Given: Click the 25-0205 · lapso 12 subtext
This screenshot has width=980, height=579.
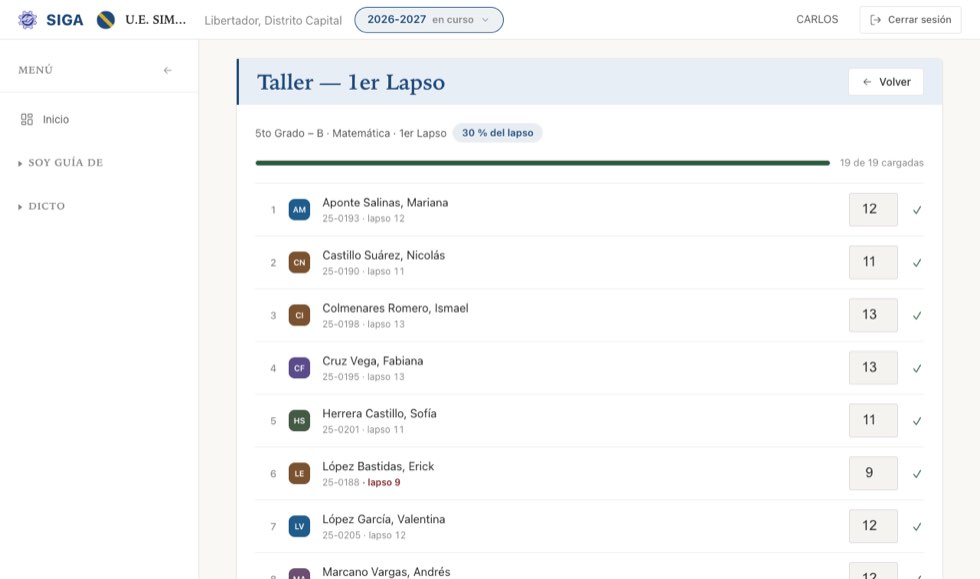Looking at the screenshot, I should click(364, 535).
